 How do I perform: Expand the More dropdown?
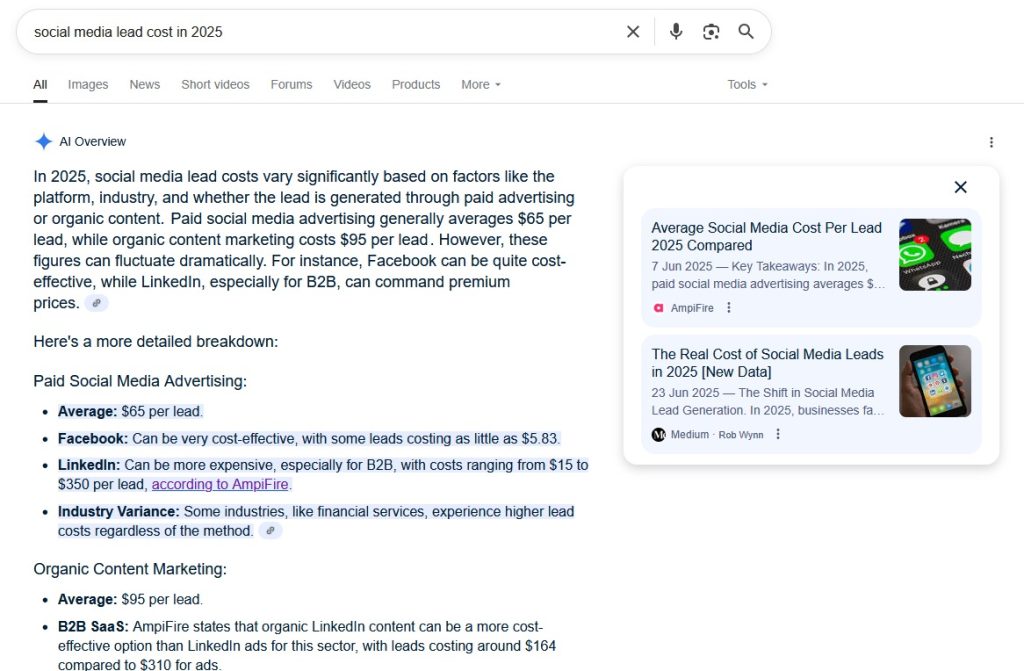pyautogui.click(x=481, y=84)
